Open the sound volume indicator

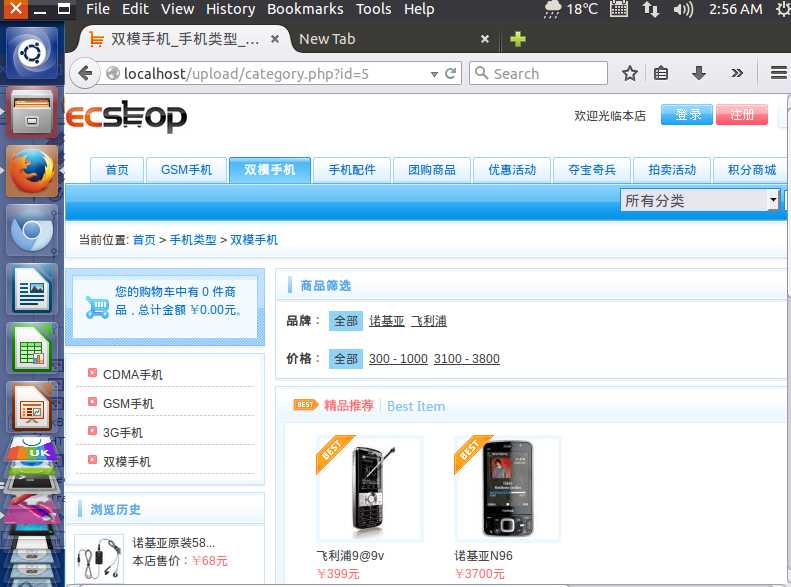pos(683,9)
